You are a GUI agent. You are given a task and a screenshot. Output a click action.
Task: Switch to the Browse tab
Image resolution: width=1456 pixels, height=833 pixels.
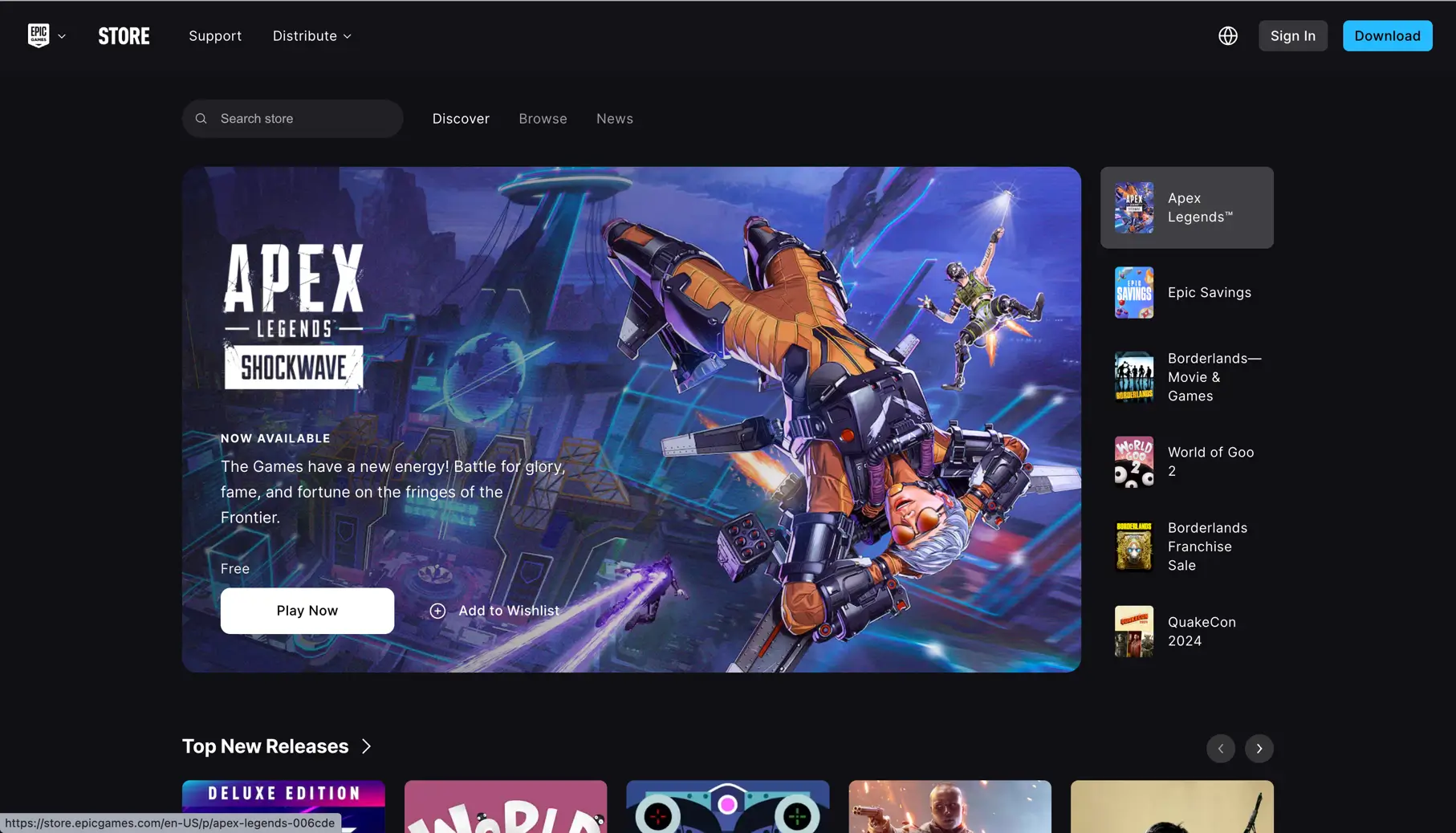pyautogui.click(x=543, y=118)
